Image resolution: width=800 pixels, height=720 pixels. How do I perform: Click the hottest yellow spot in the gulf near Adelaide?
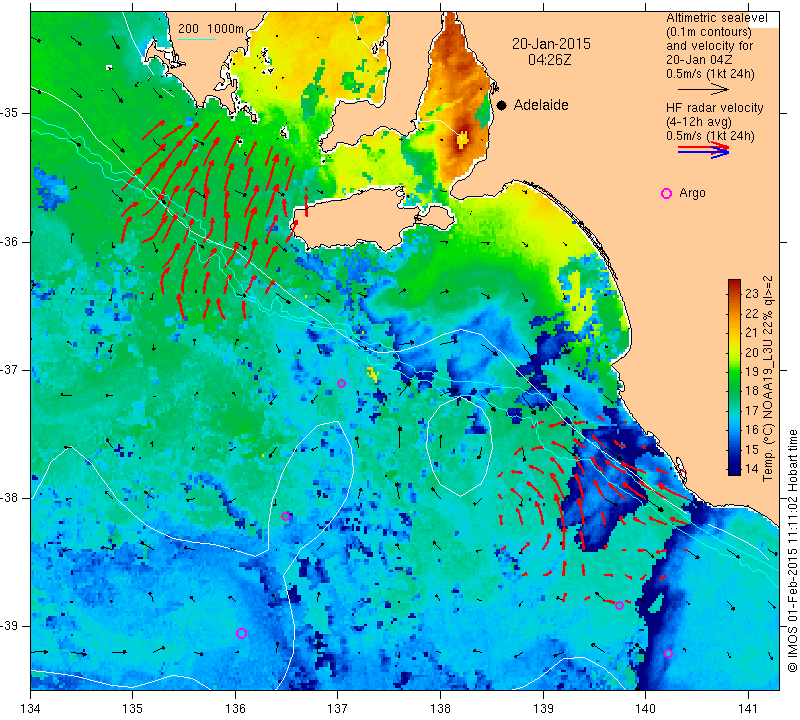pos(463,139)
